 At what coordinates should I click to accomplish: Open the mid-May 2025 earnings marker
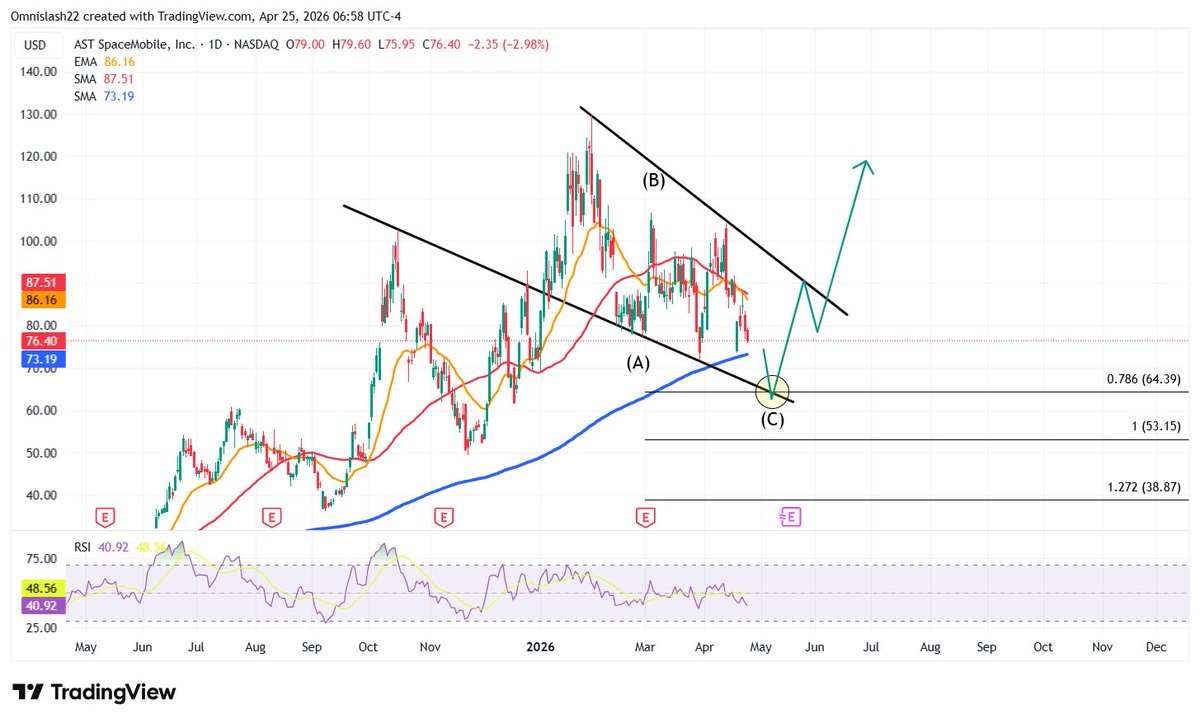[x=105, y=517]
